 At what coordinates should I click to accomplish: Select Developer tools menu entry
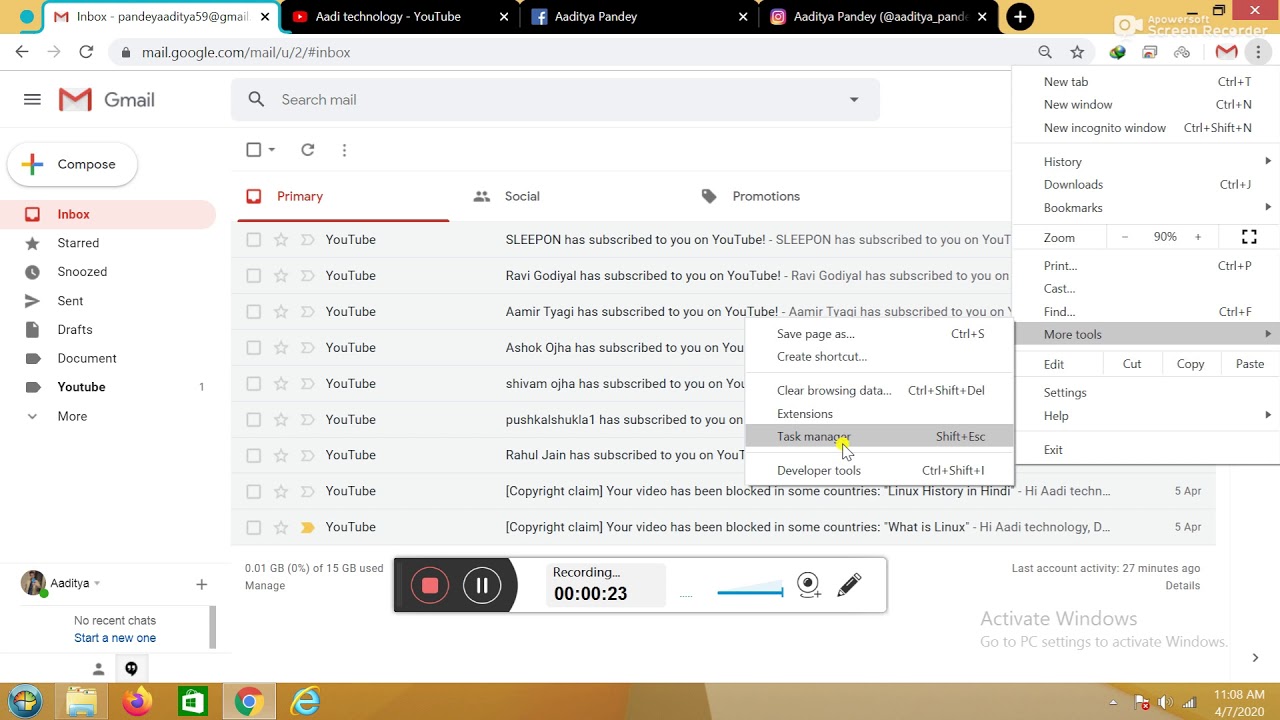pos(880,471)
